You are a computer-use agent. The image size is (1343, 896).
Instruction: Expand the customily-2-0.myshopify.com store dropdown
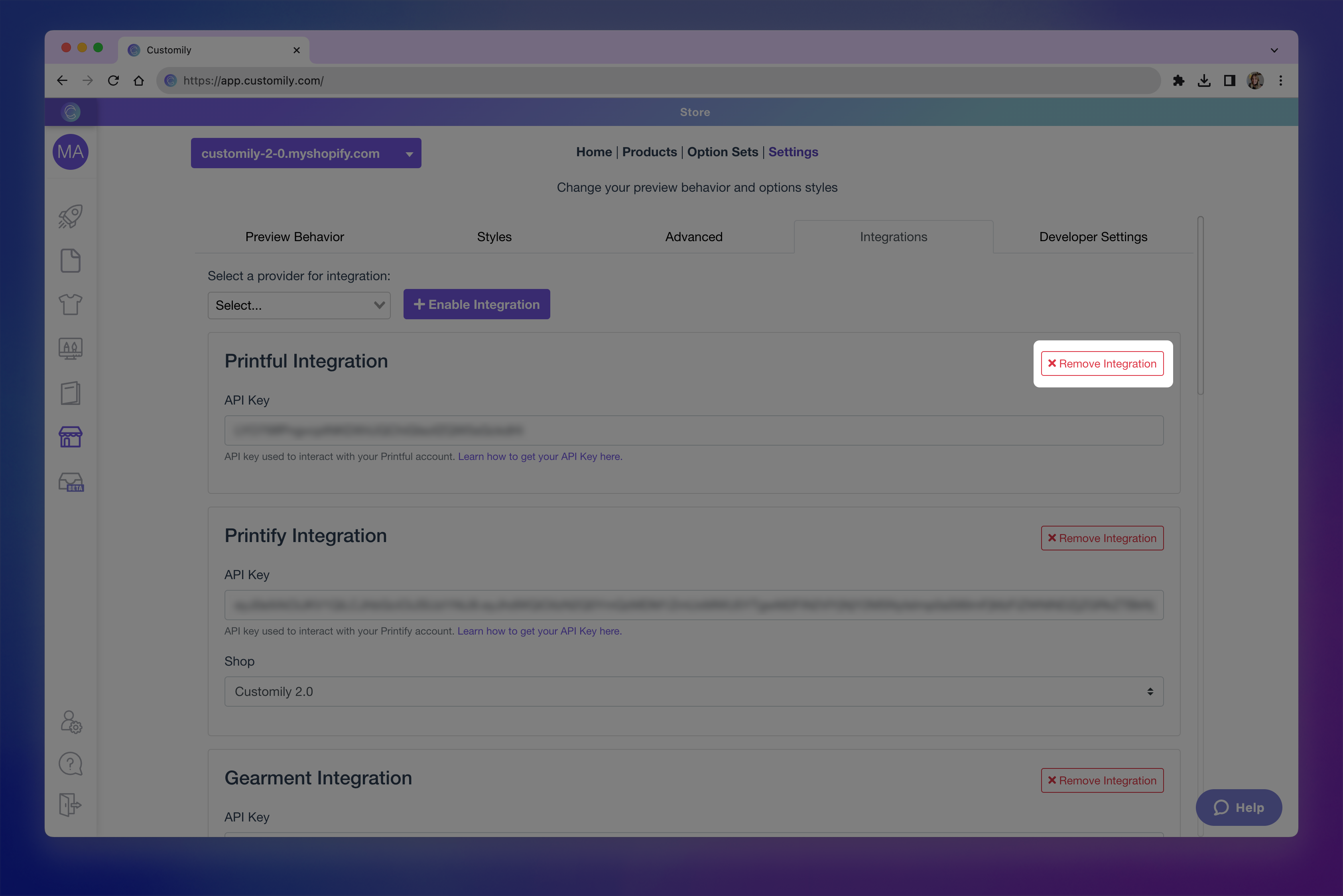[306, 153]
